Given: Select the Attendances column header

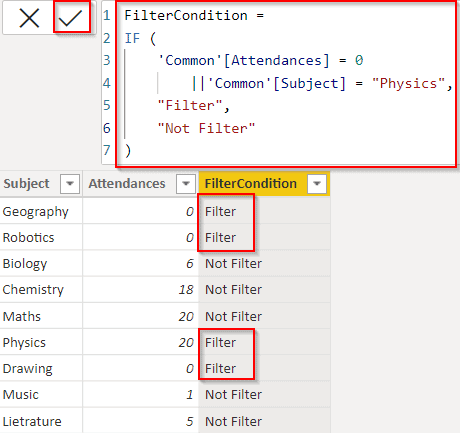Looking at the screenshot, I should (140, 183).
